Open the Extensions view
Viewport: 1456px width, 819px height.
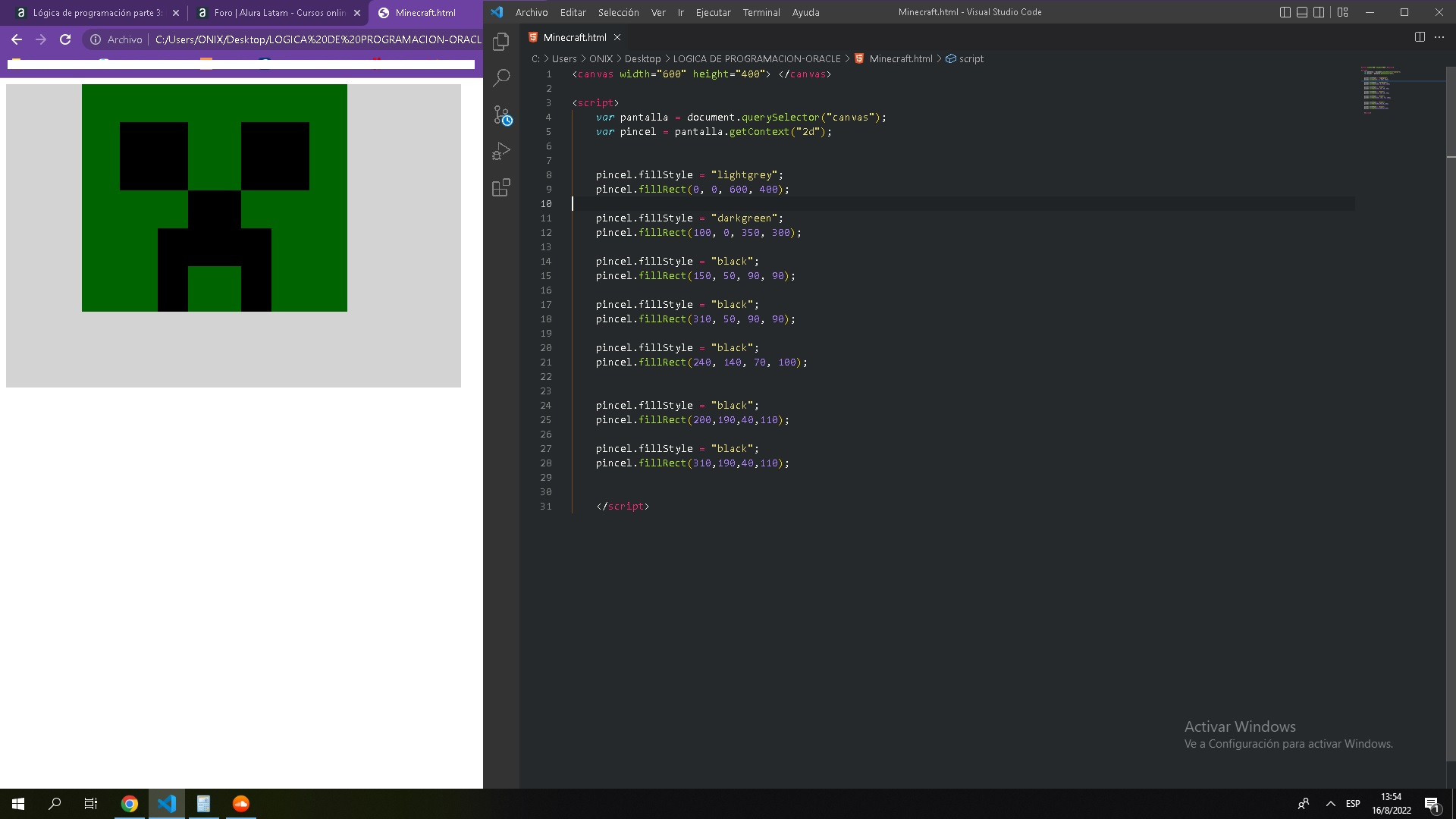pos(501,187)
